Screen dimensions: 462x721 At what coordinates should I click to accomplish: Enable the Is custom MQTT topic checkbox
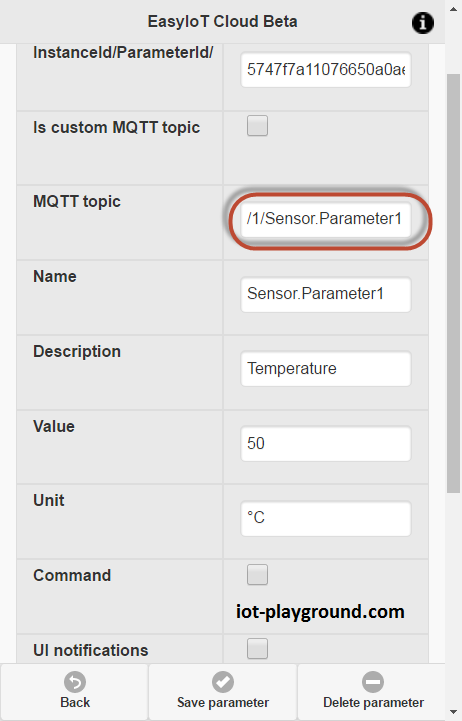[x=257, y=126]
